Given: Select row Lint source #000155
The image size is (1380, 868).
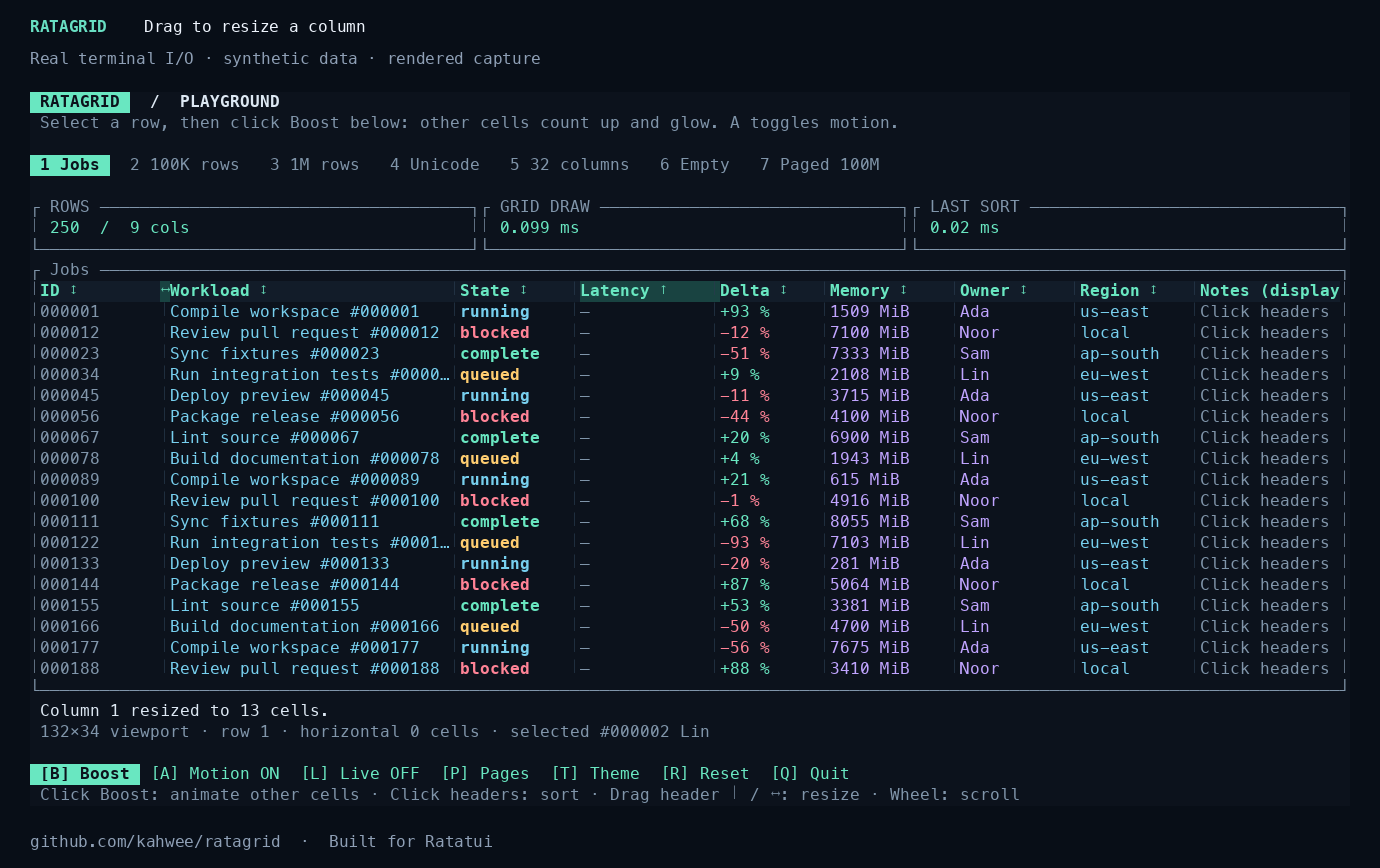Looking at the screenshot, I should coord(690,605).
